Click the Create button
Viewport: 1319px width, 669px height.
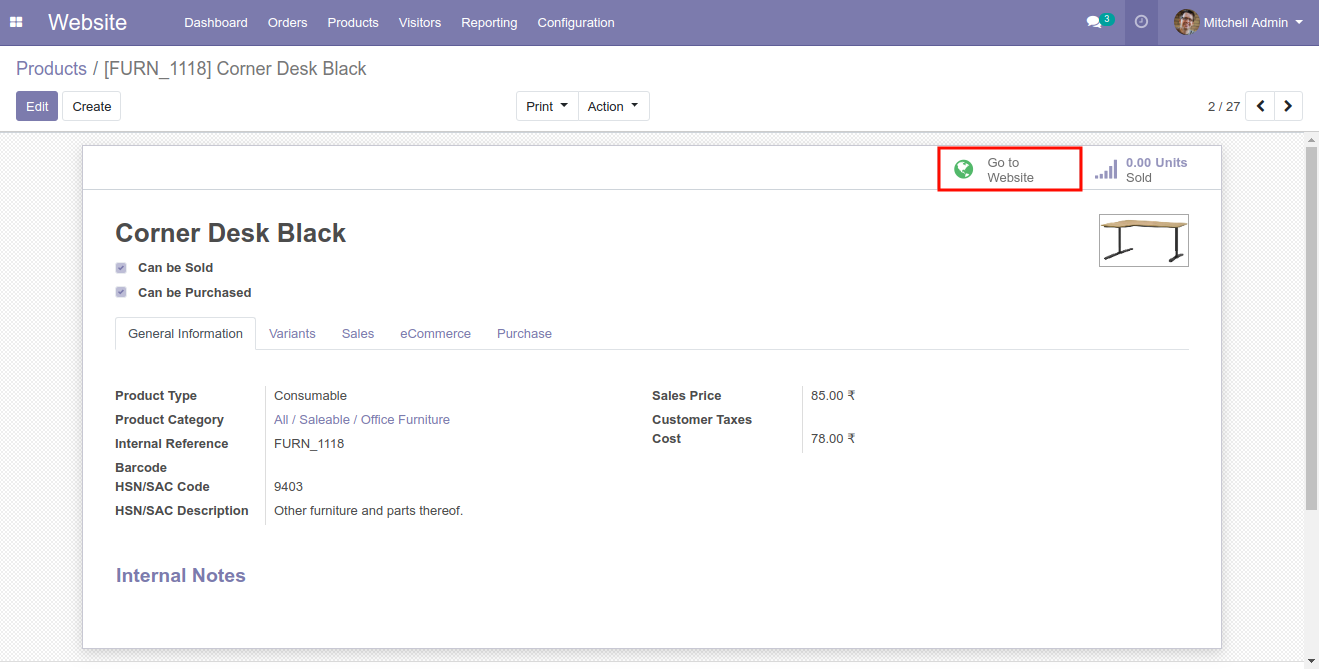[92, 106]
